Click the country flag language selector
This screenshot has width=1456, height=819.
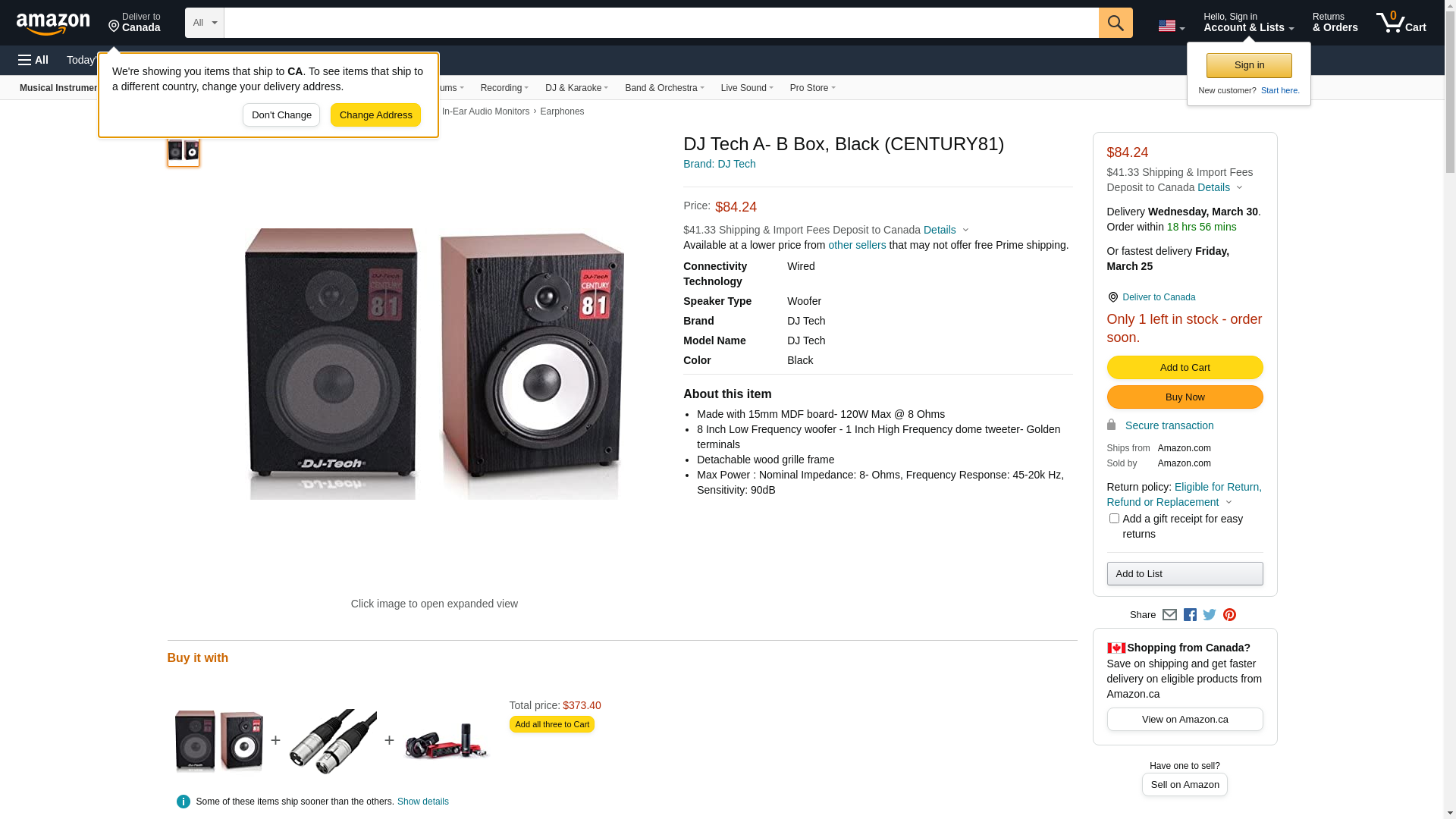pos(1171,26)
